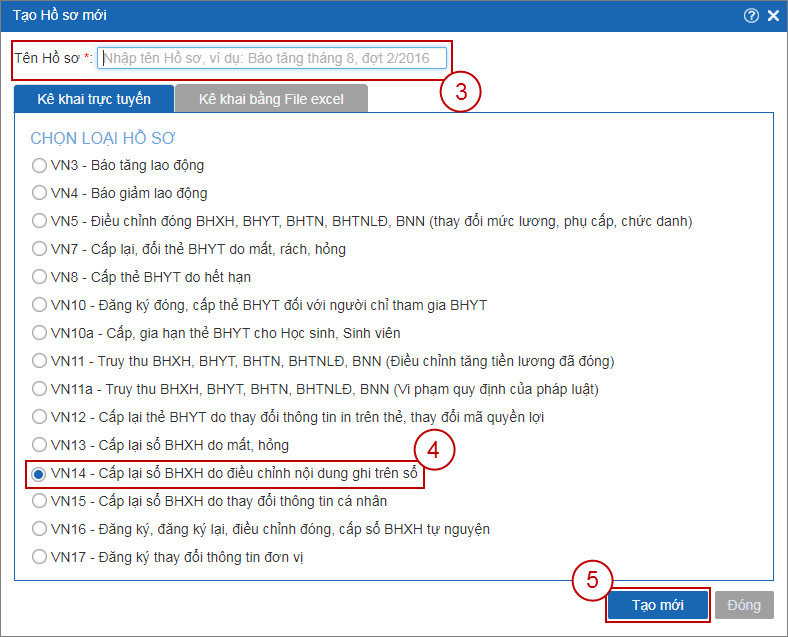
Task: Choose VN10 - Đăng ký đóng, cấp thẻ BHYT radio
Action: pos(39,305)
